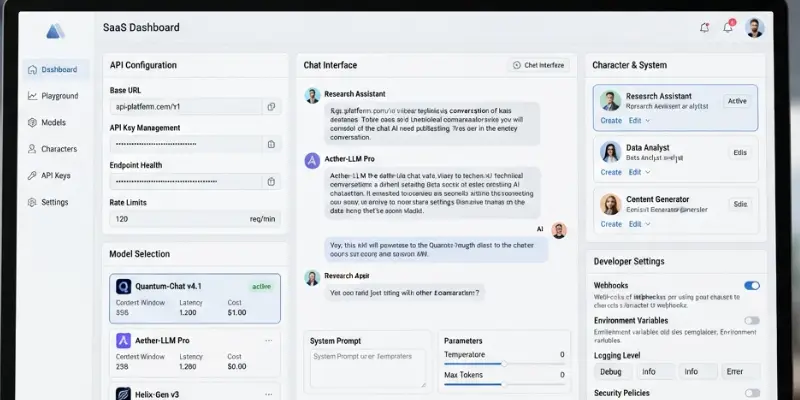Screen dimensions: 800x400
Task: Disable the Webhooks toggle
Action: [752, 286]
